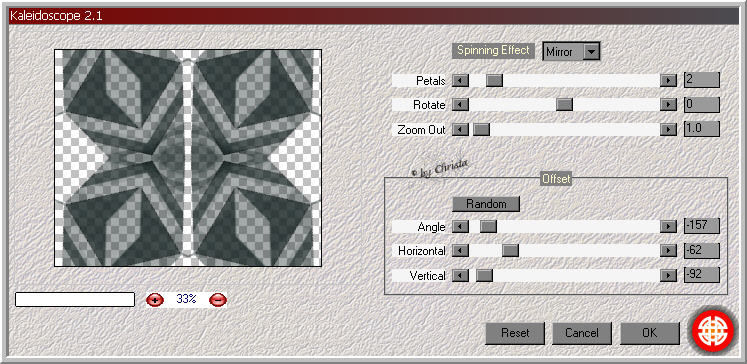Image resolution: width=747 pixels, height=364 pixels.
Task: Click the Angle slider handle
Action: 488,226
